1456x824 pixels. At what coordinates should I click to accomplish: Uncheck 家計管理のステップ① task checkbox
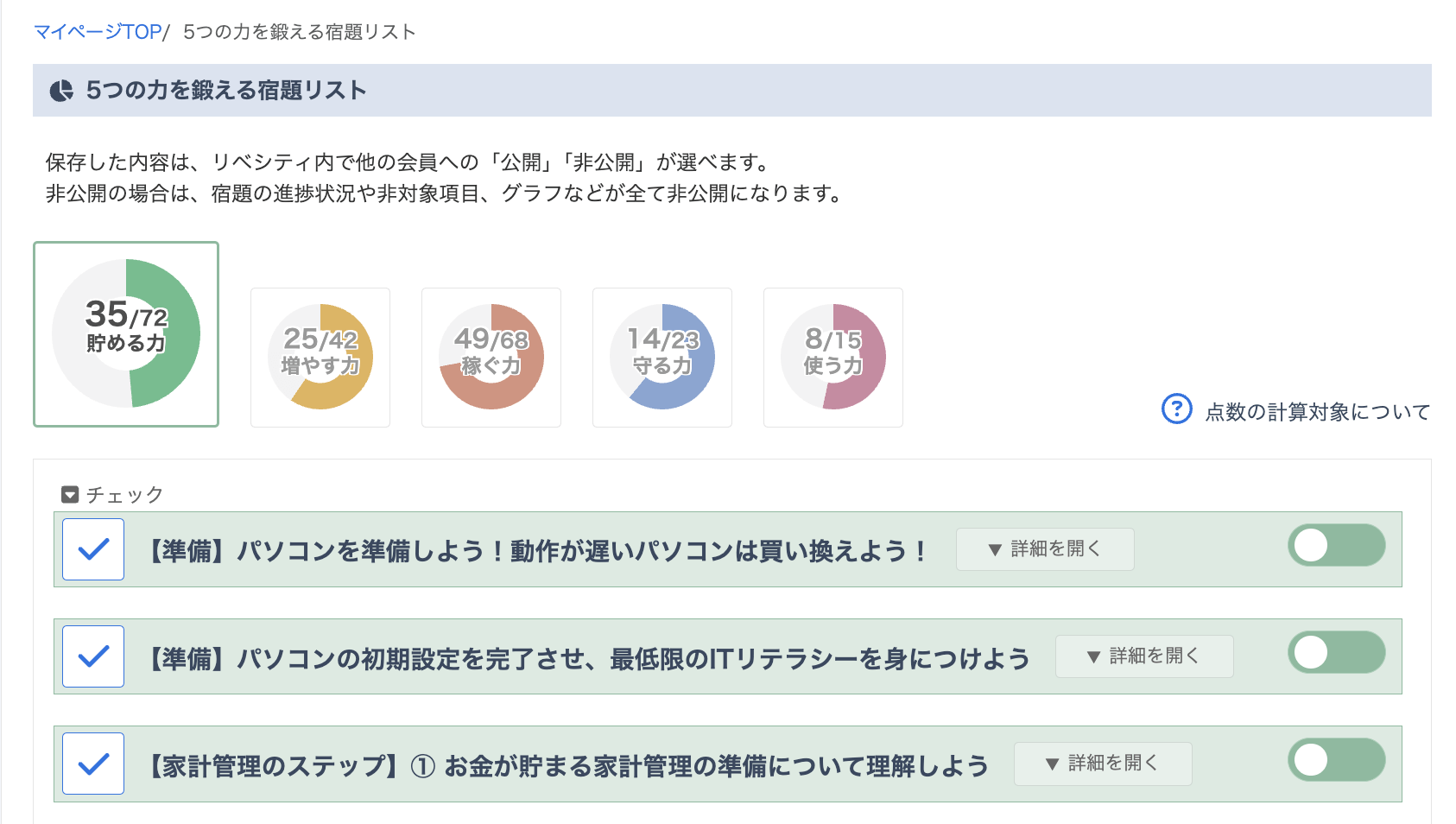(x=93, y=764)
